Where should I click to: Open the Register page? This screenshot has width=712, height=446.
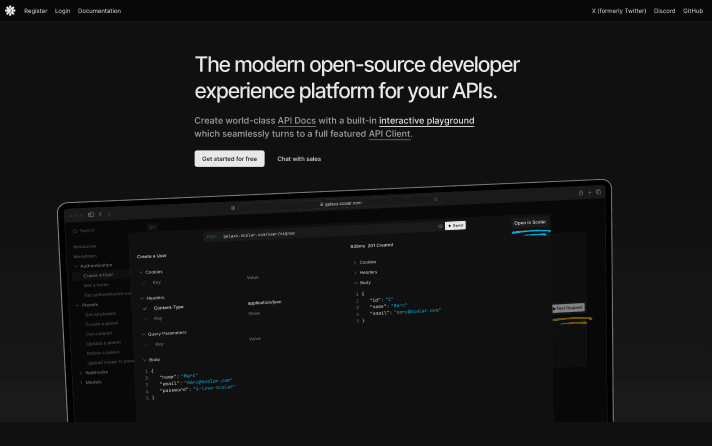(x=35, y=11)
